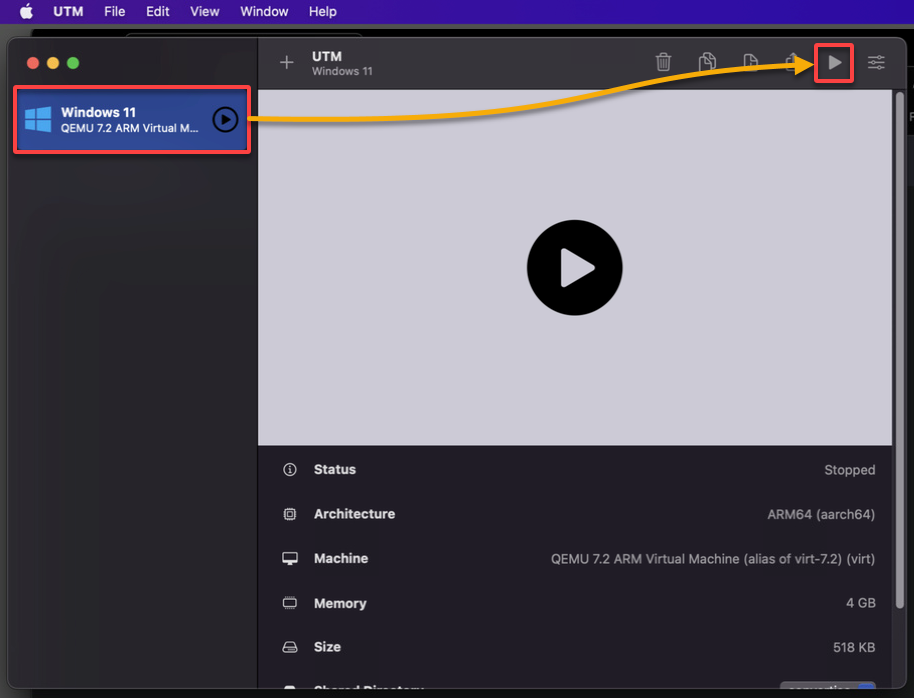Viewport: 914px width, 698px height.
Task: Click the '518 KB' size value
Action: 854,647
